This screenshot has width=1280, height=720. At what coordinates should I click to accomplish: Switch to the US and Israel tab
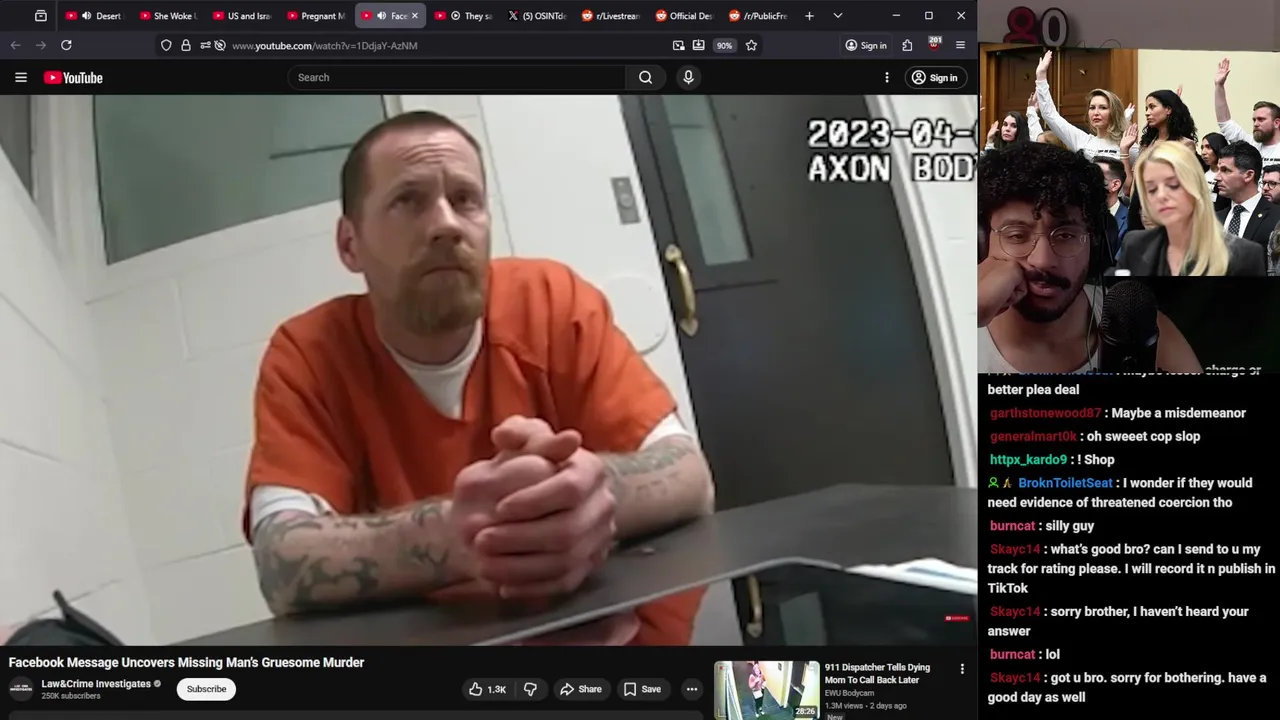(x=241, y=16)
